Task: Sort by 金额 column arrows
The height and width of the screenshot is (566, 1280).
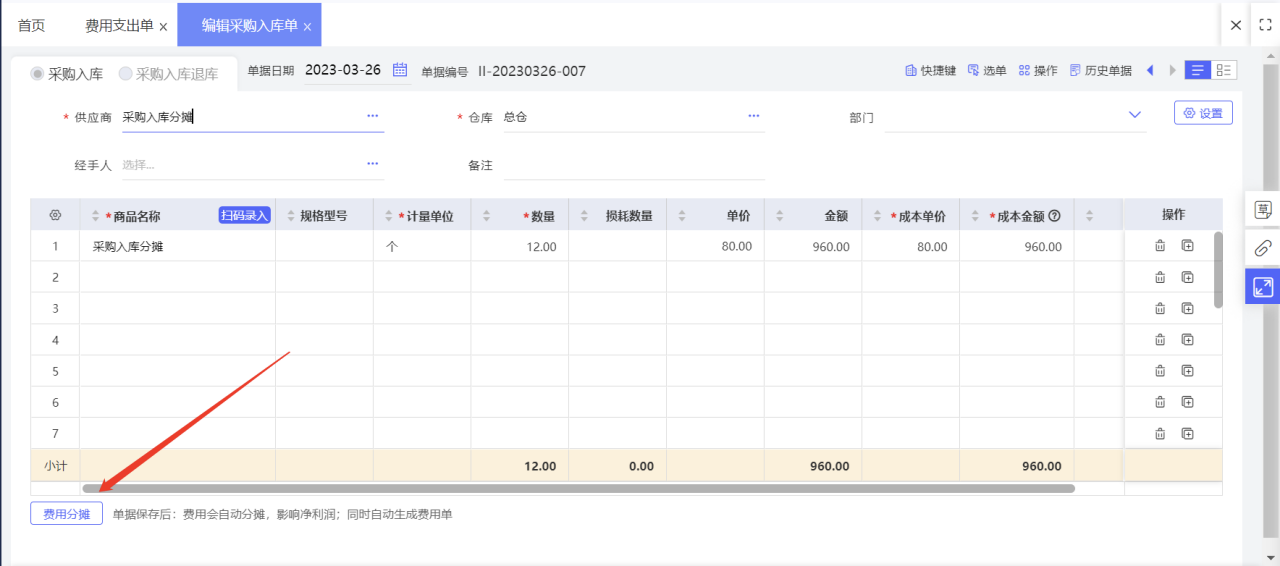Action: click(780, 216)
